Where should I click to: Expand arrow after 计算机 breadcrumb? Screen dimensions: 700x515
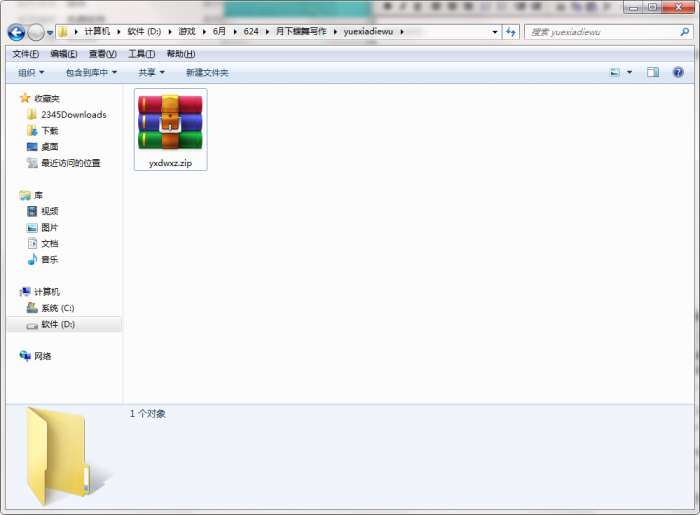[x=119, y=32]
